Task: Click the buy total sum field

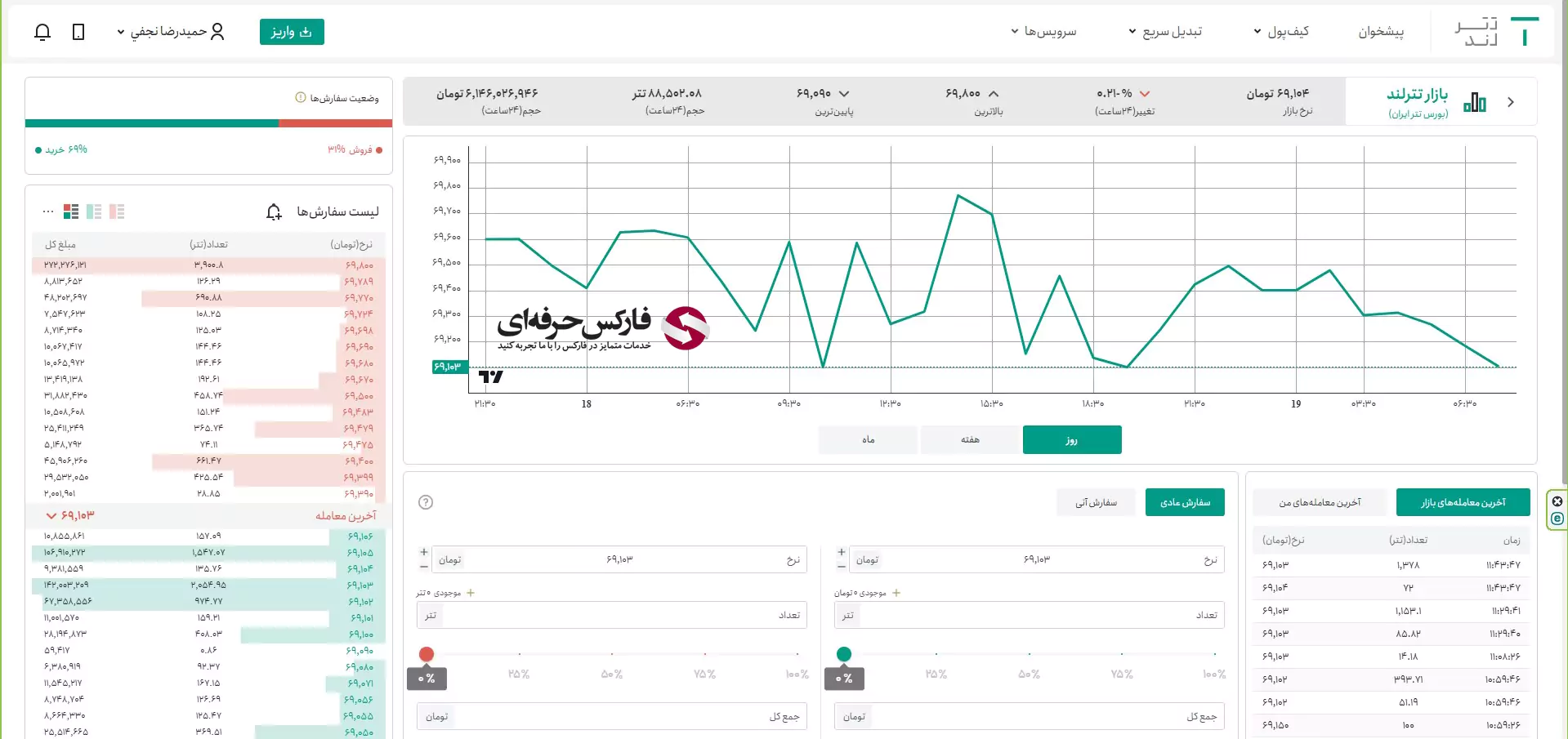Action: pyautogui.click(x=1030, y=716)
